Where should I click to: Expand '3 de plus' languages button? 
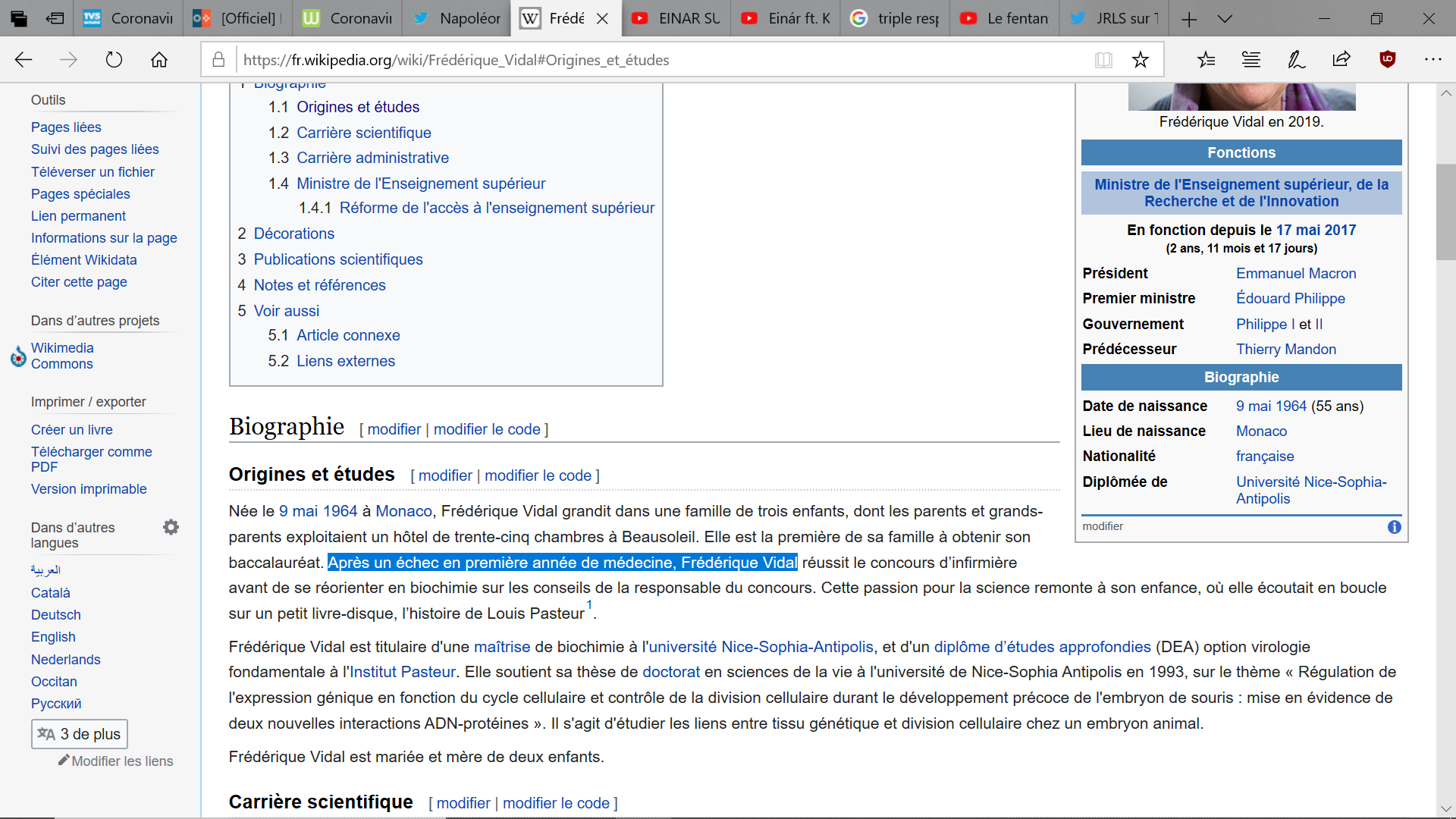[80, 734]
